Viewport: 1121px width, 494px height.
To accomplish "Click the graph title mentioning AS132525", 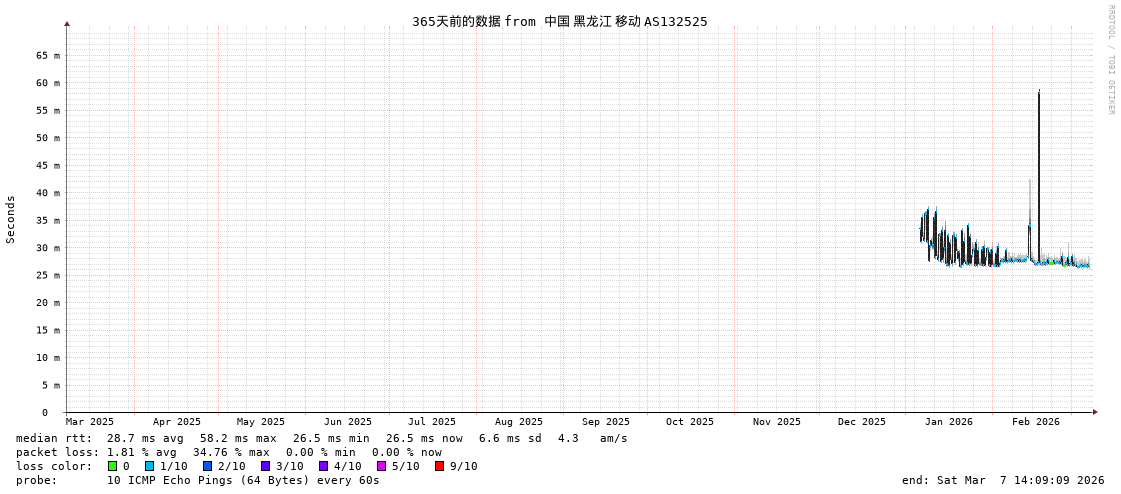I will coord(560,21).
